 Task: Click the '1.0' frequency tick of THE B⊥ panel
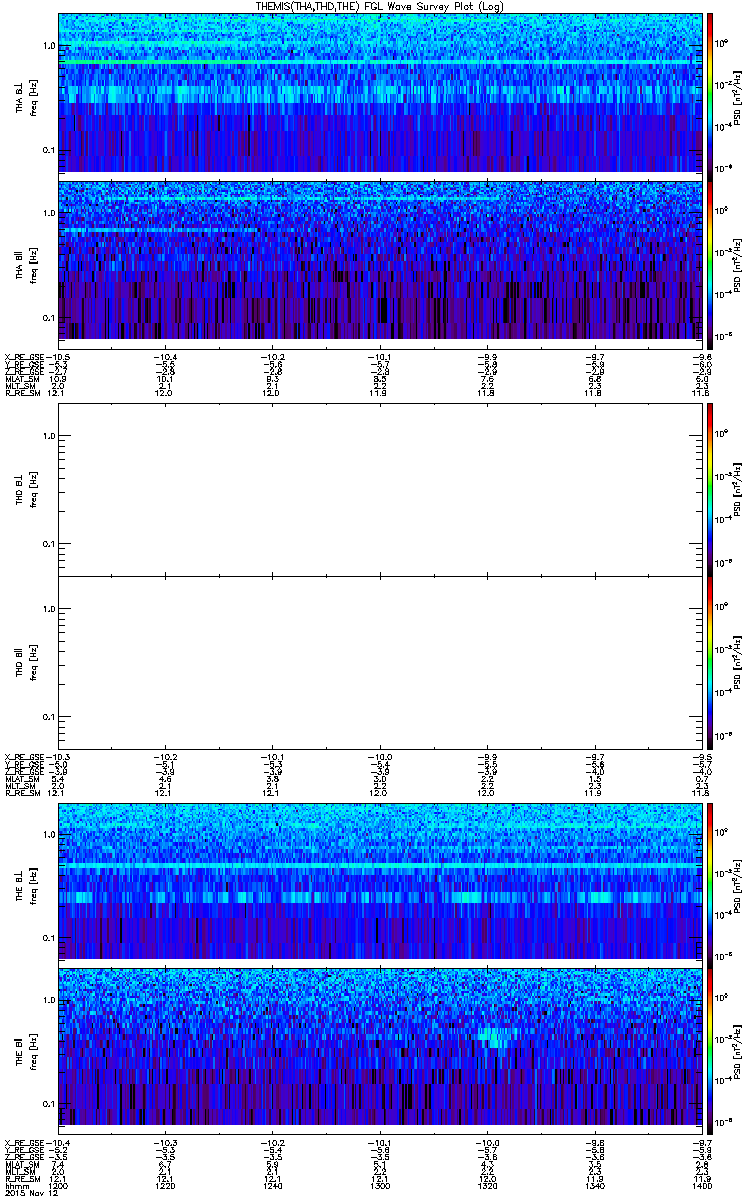[49, 834]
